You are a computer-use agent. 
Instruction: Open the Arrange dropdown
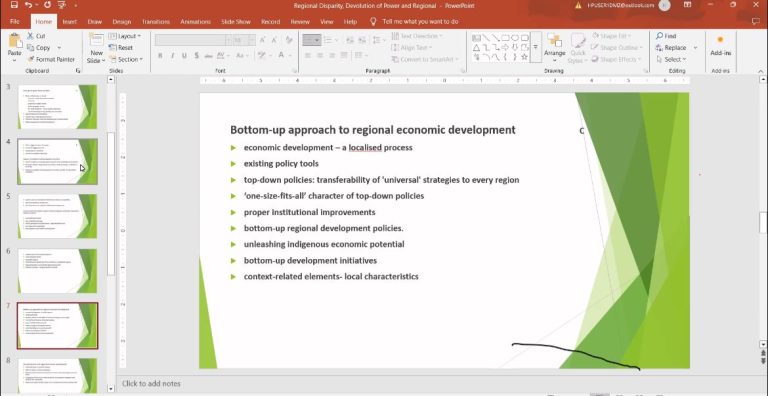coord(554,48)
